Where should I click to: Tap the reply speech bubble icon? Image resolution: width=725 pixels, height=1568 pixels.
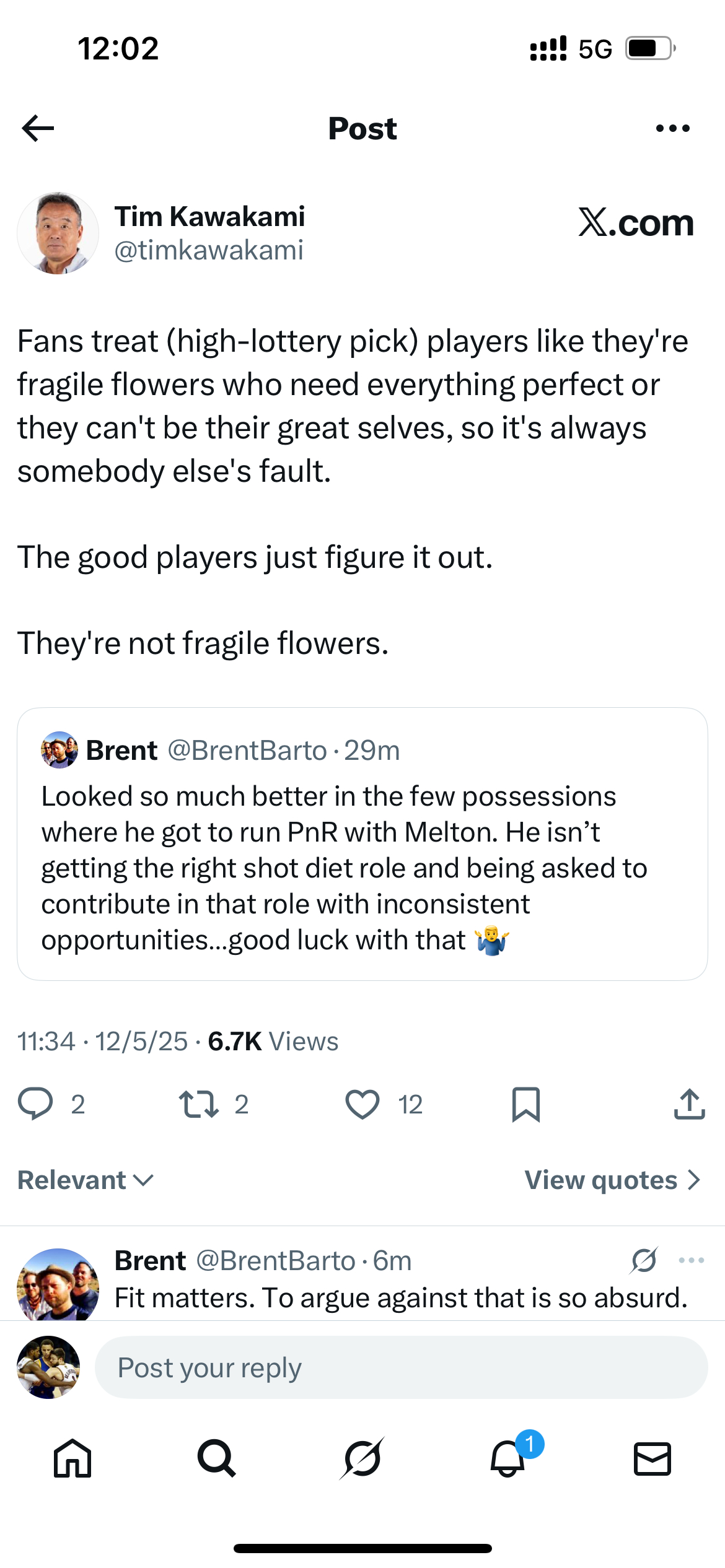click(x=36, y=1104)
